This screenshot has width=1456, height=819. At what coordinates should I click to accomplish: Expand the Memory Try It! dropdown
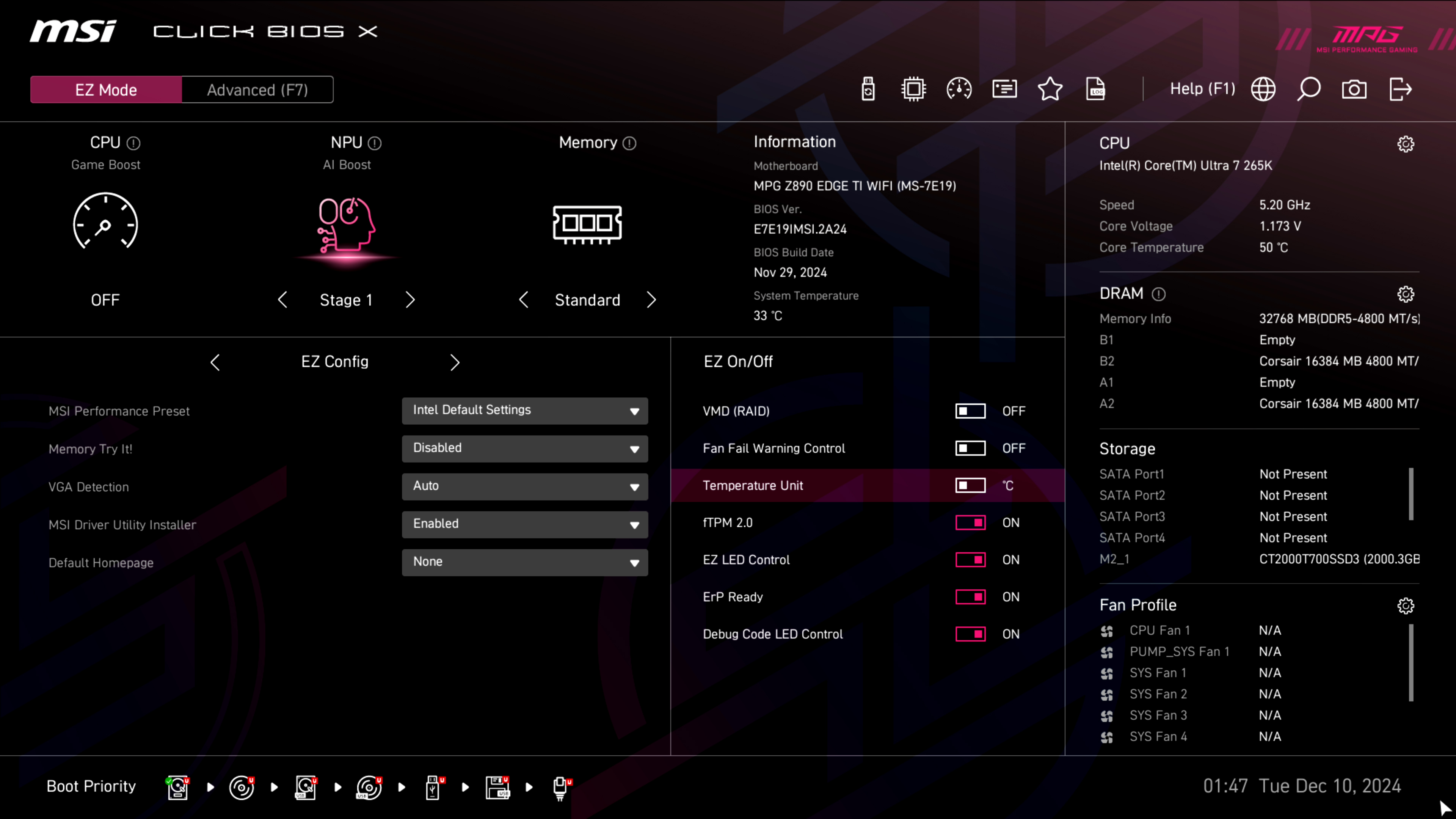point(524,448)
